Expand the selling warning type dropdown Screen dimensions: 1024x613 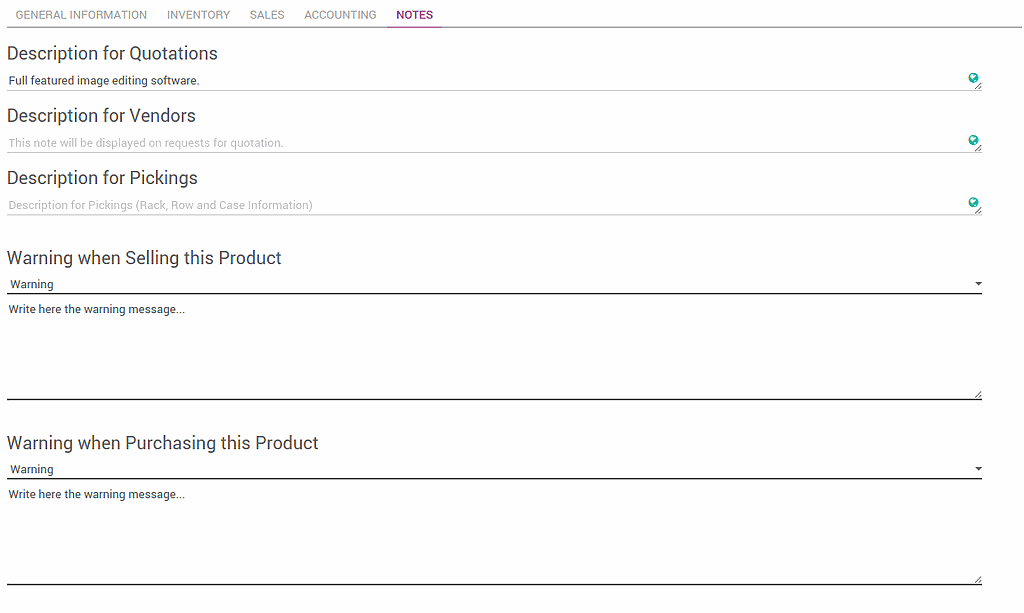[494, 284]
